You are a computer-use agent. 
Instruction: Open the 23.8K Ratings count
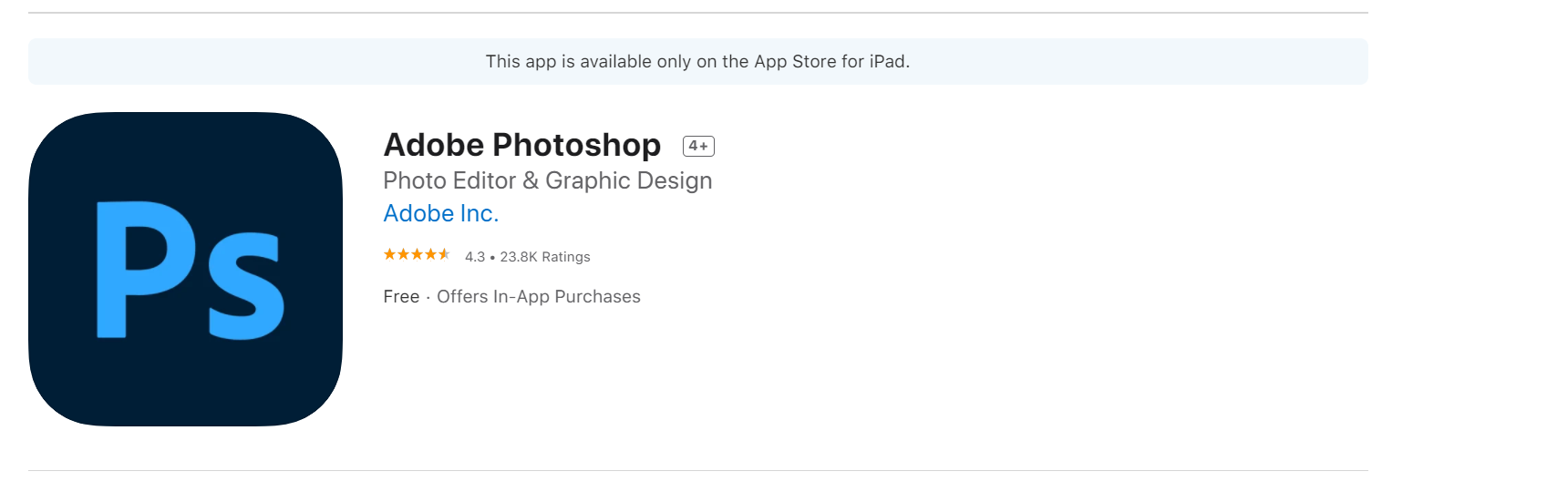coord(544,257)
